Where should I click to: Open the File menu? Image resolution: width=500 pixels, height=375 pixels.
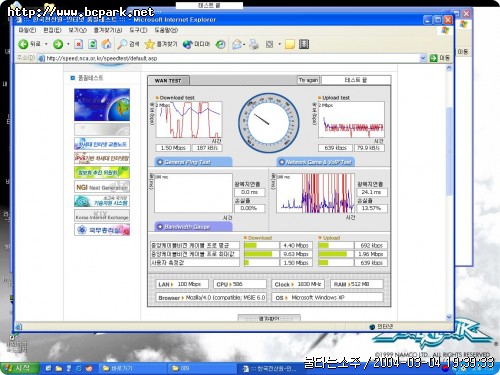click(27, 30)
